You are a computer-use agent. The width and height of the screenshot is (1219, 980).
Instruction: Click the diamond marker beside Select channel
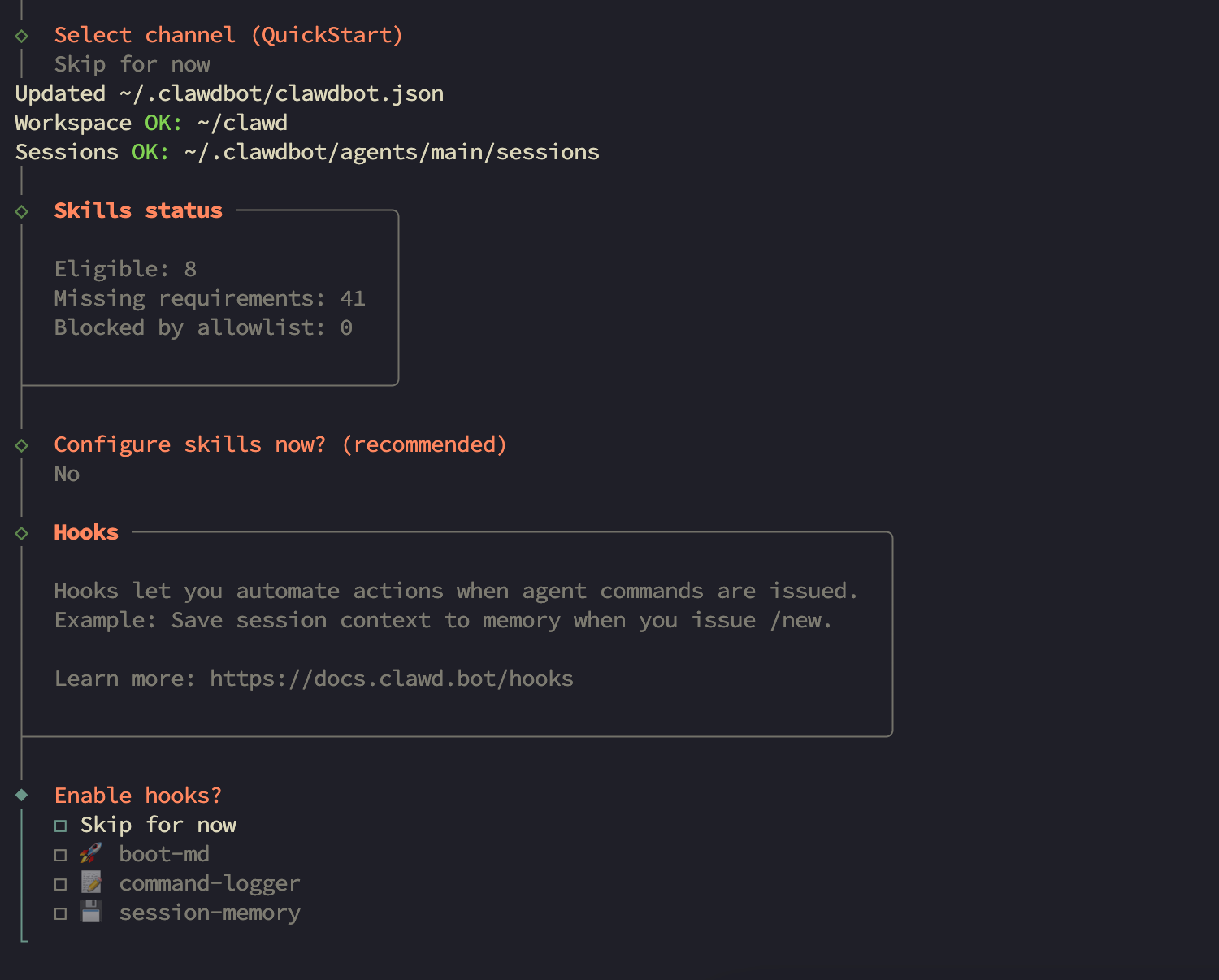(22, 36)
